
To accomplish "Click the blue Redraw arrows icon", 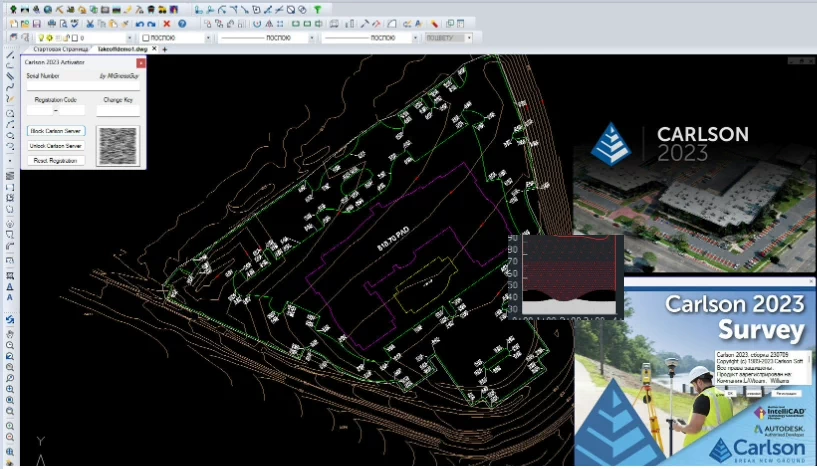I will point(10,319).
